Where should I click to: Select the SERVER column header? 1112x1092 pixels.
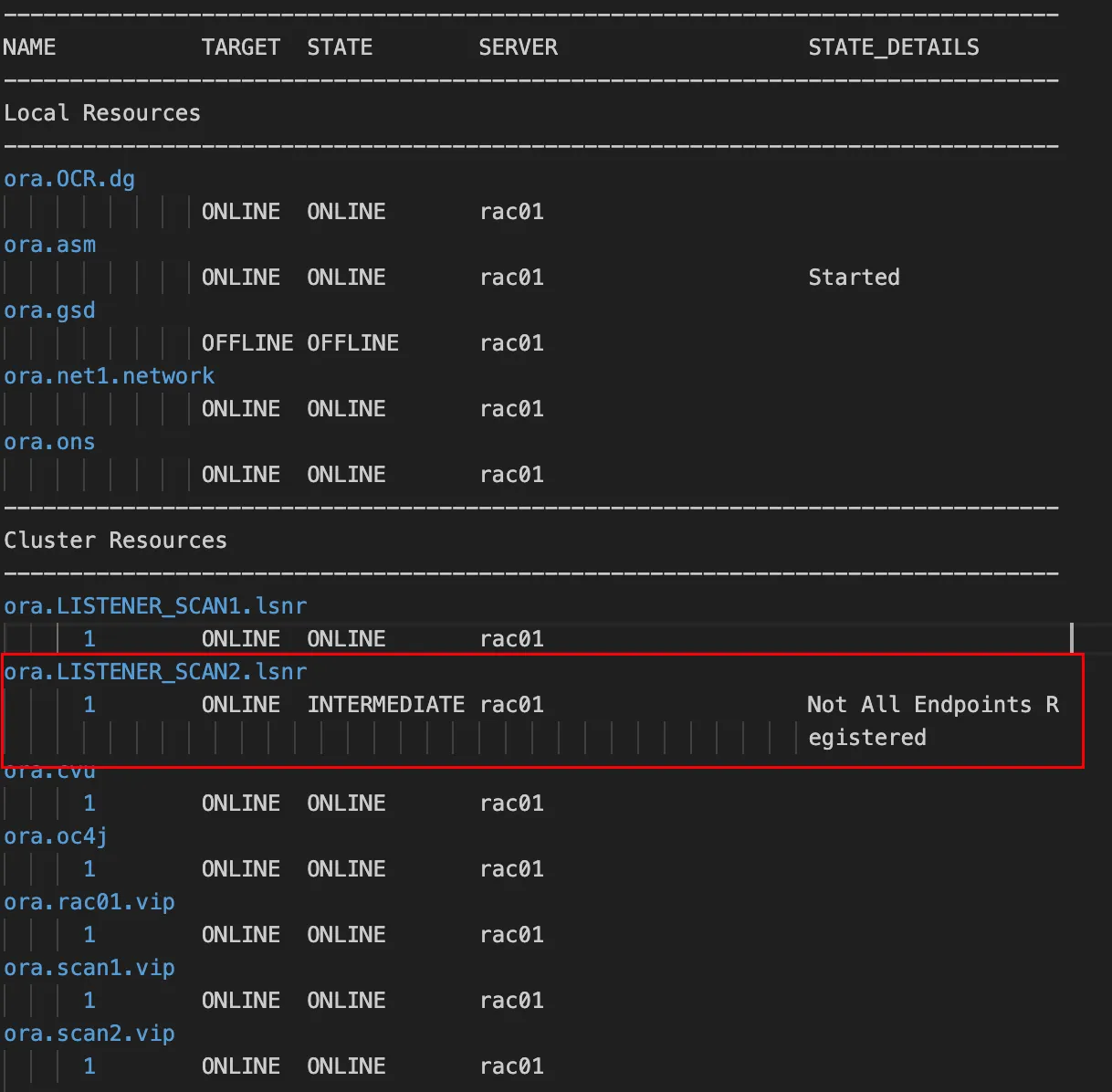pos(518,47)
